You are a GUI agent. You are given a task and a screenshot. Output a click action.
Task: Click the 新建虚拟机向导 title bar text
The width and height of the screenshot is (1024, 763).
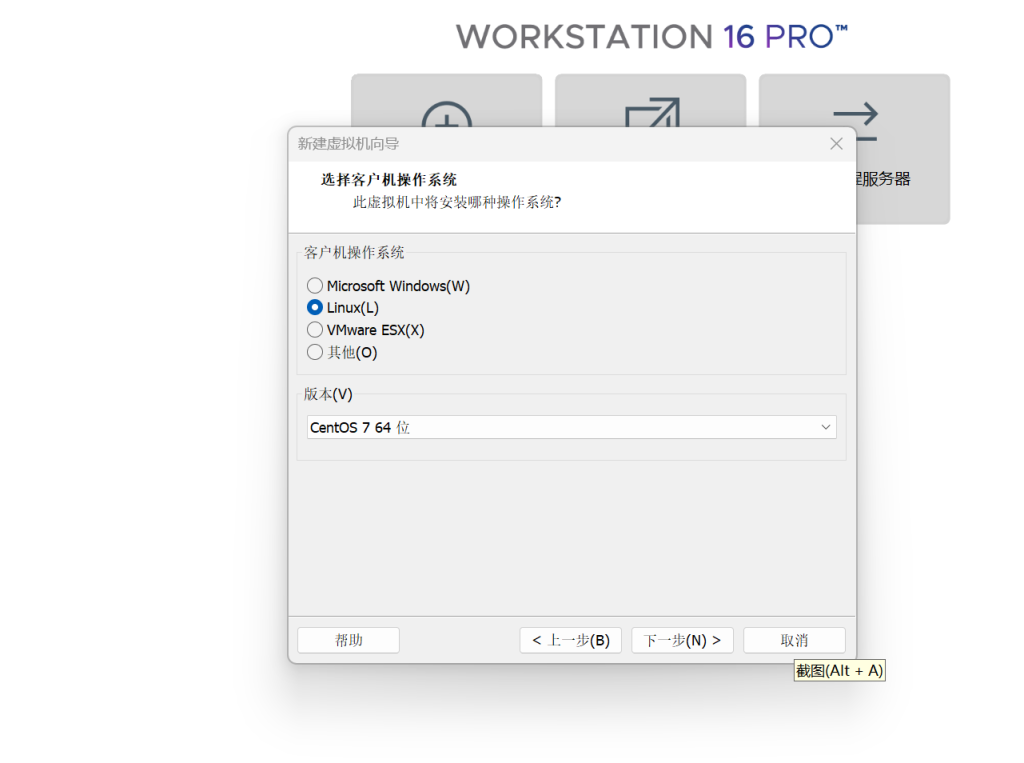coord(348,144)
